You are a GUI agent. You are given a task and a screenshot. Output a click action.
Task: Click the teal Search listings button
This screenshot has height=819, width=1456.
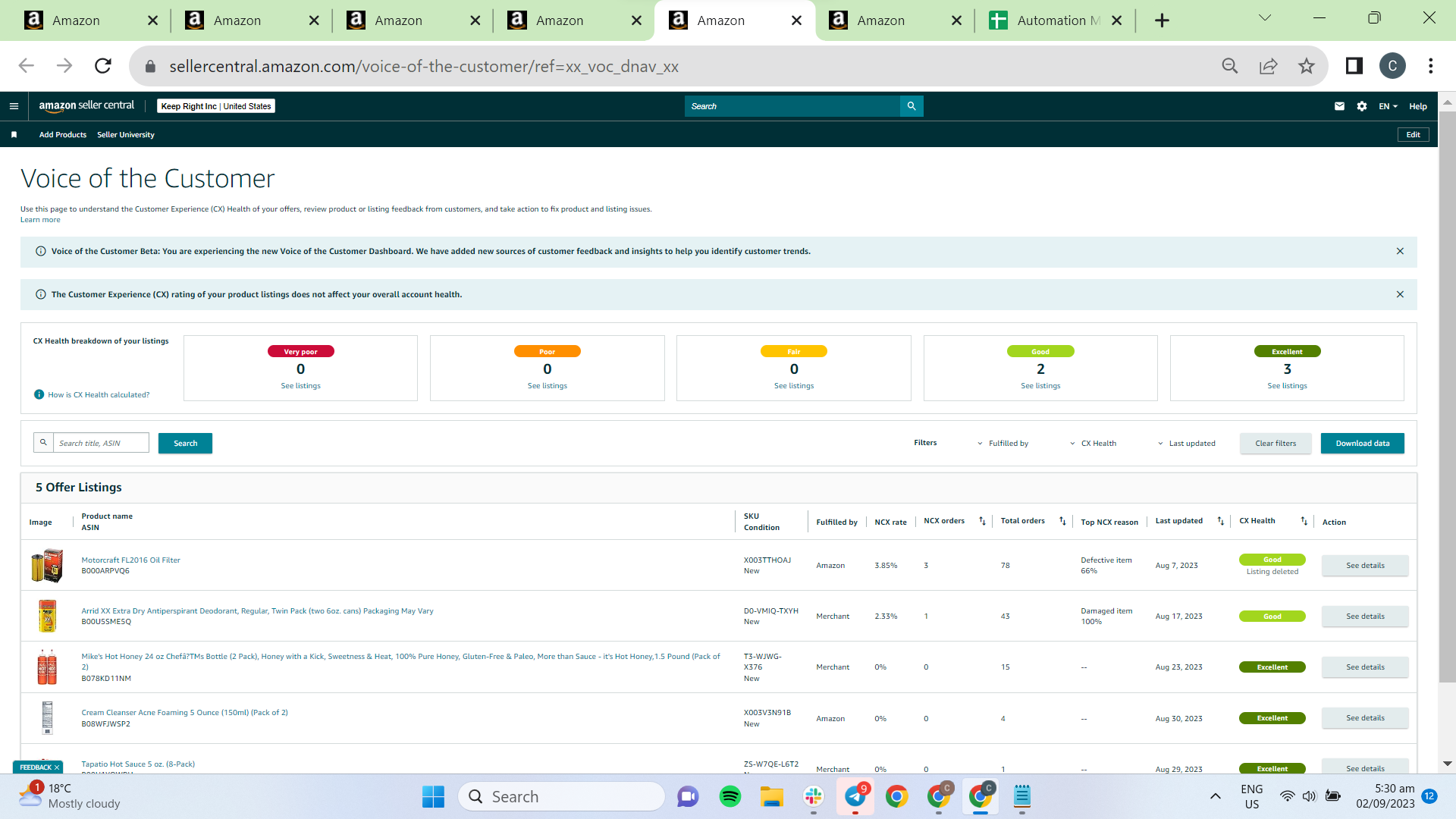185,444
